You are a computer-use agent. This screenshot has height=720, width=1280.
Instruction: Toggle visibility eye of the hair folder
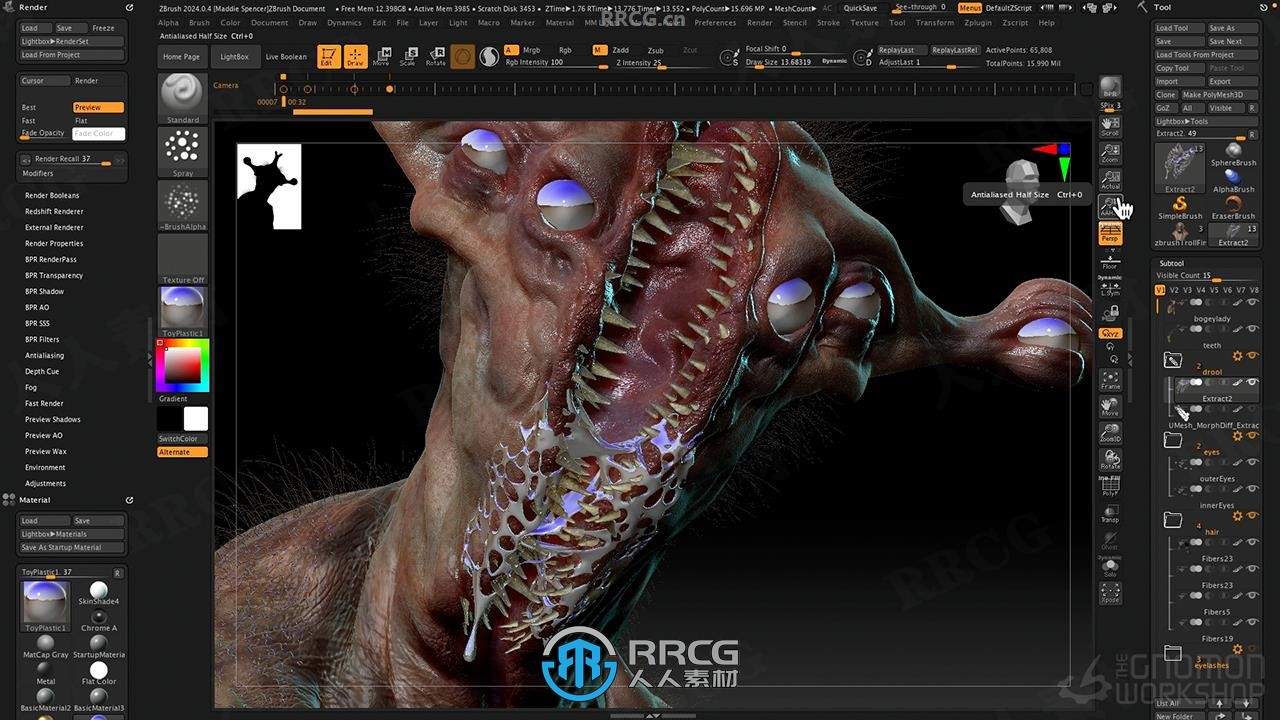[1252, 516]
